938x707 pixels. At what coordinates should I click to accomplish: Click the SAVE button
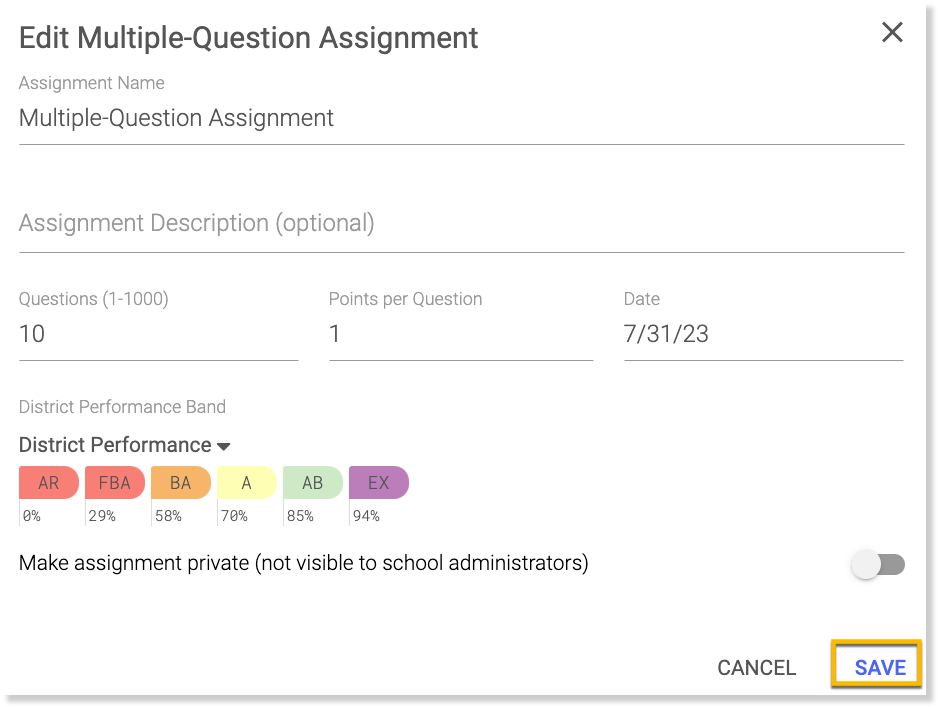pos(875,666)
